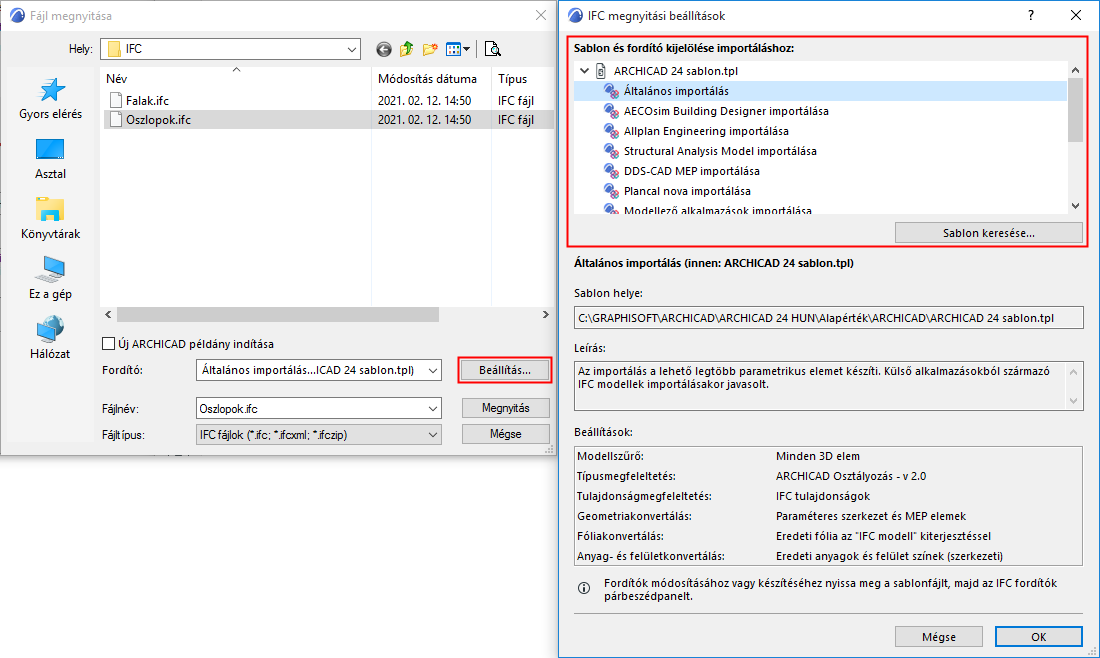This screenshot has width=1100, height=658.
Task: Click the Sablon keresése... button
Action: (x=988, y=233)
